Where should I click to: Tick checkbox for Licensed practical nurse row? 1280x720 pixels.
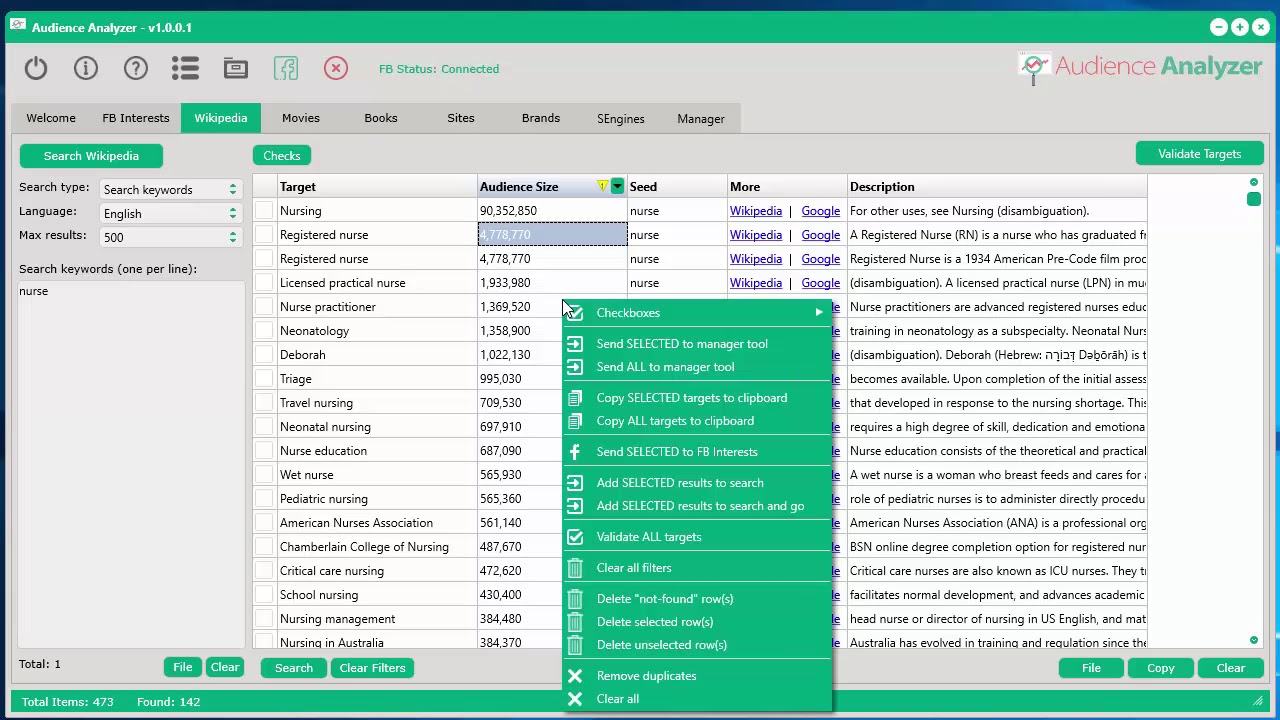click(x=264, y=283)
